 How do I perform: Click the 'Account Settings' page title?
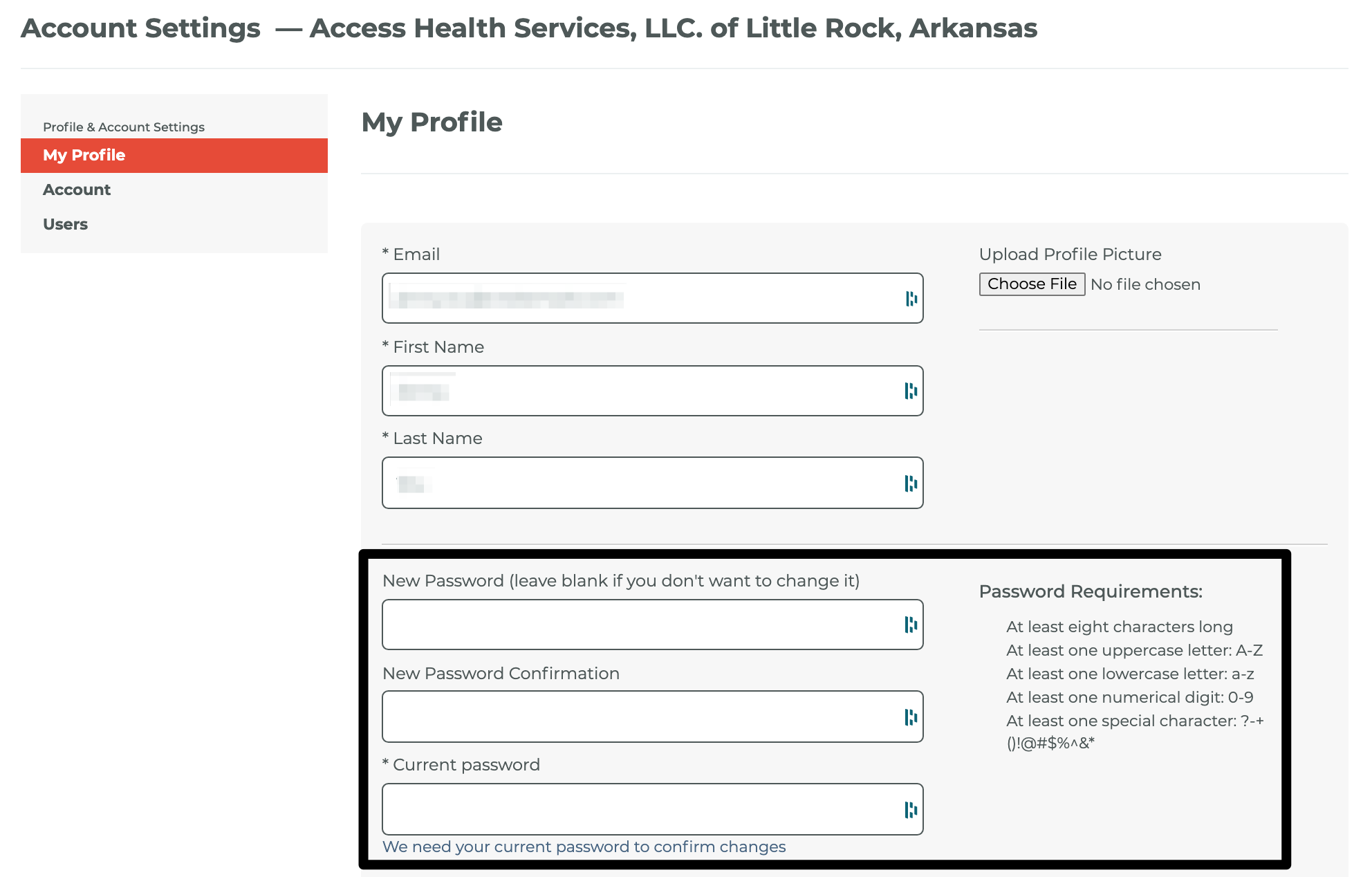click(x=141, y=28)
